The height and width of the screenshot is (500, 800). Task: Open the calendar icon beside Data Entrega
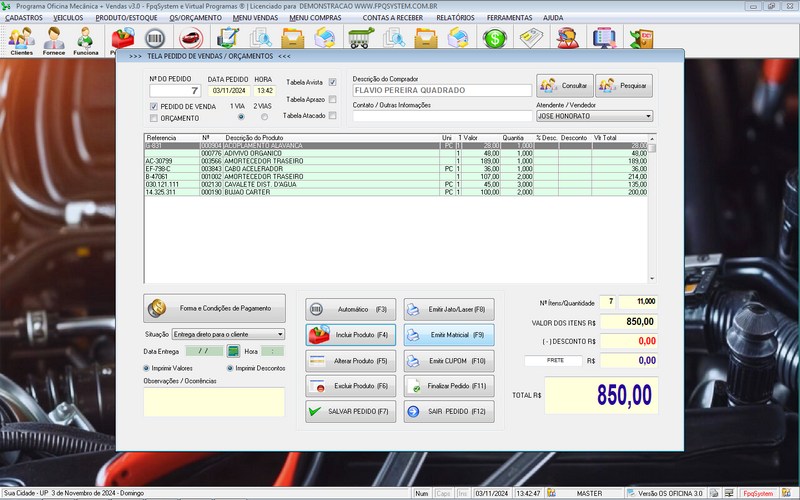coord(233,351)
